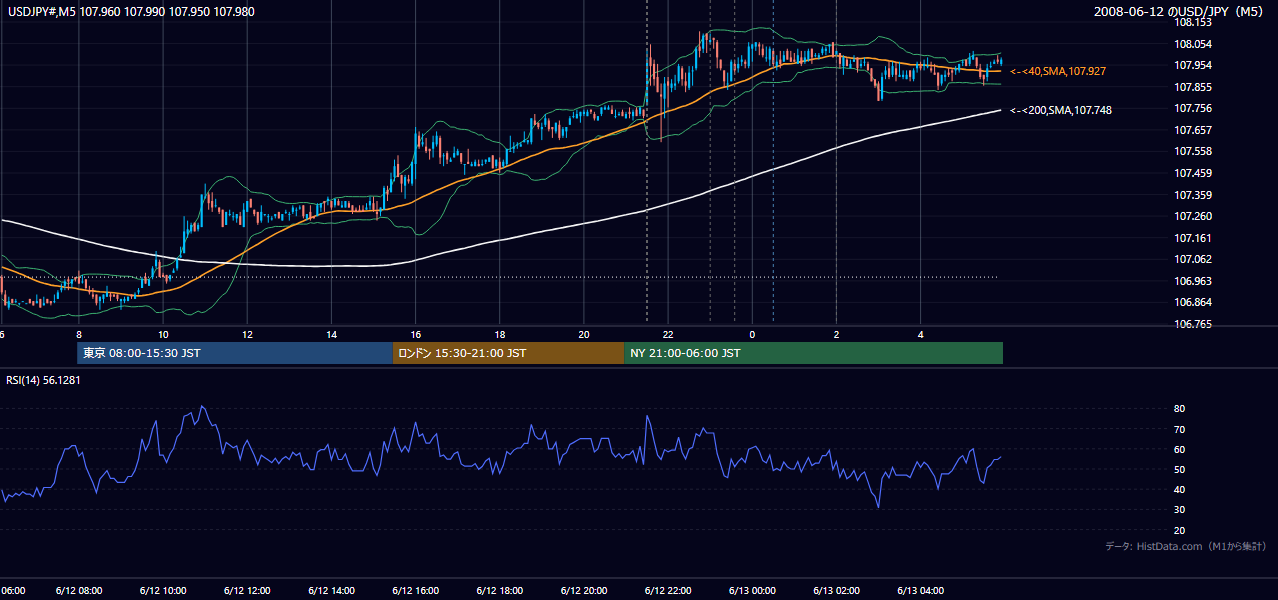Click the 6/12 22:00 time axis label
This screenshot has width=1278, height=600.
pos(667,591)
